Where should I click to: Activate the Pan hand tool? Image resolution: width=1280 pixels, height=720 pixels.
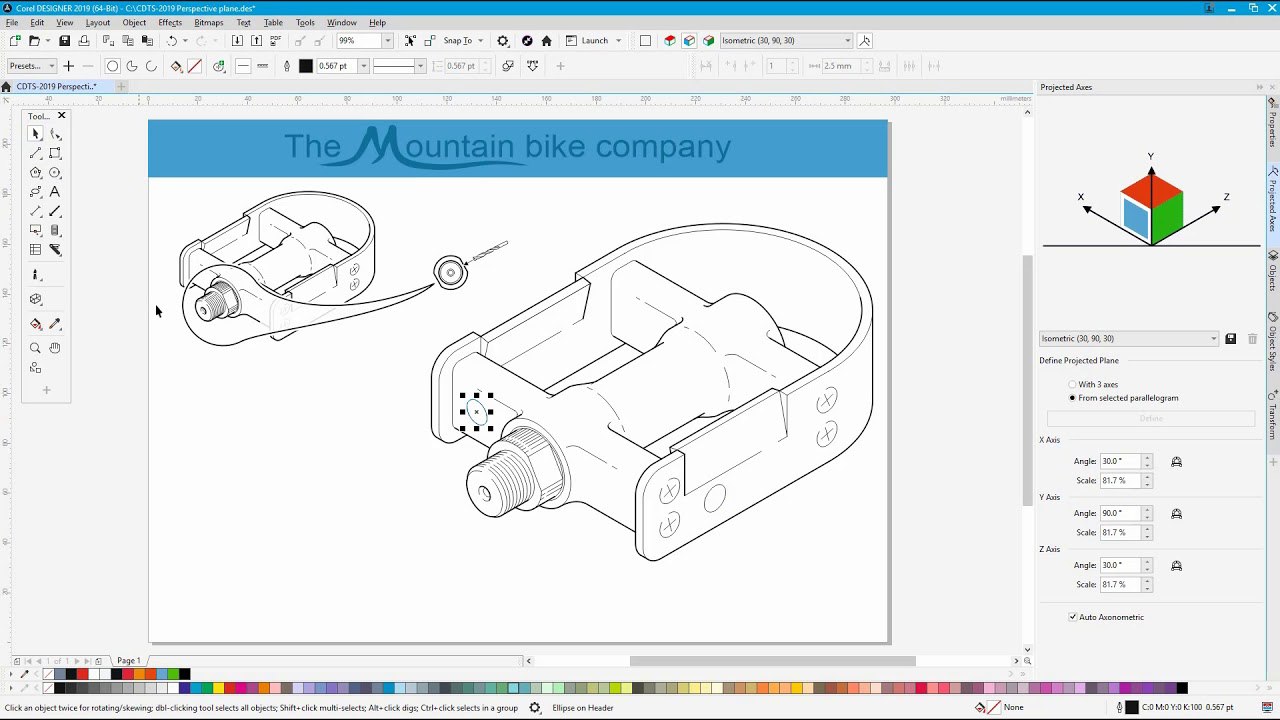55,348
